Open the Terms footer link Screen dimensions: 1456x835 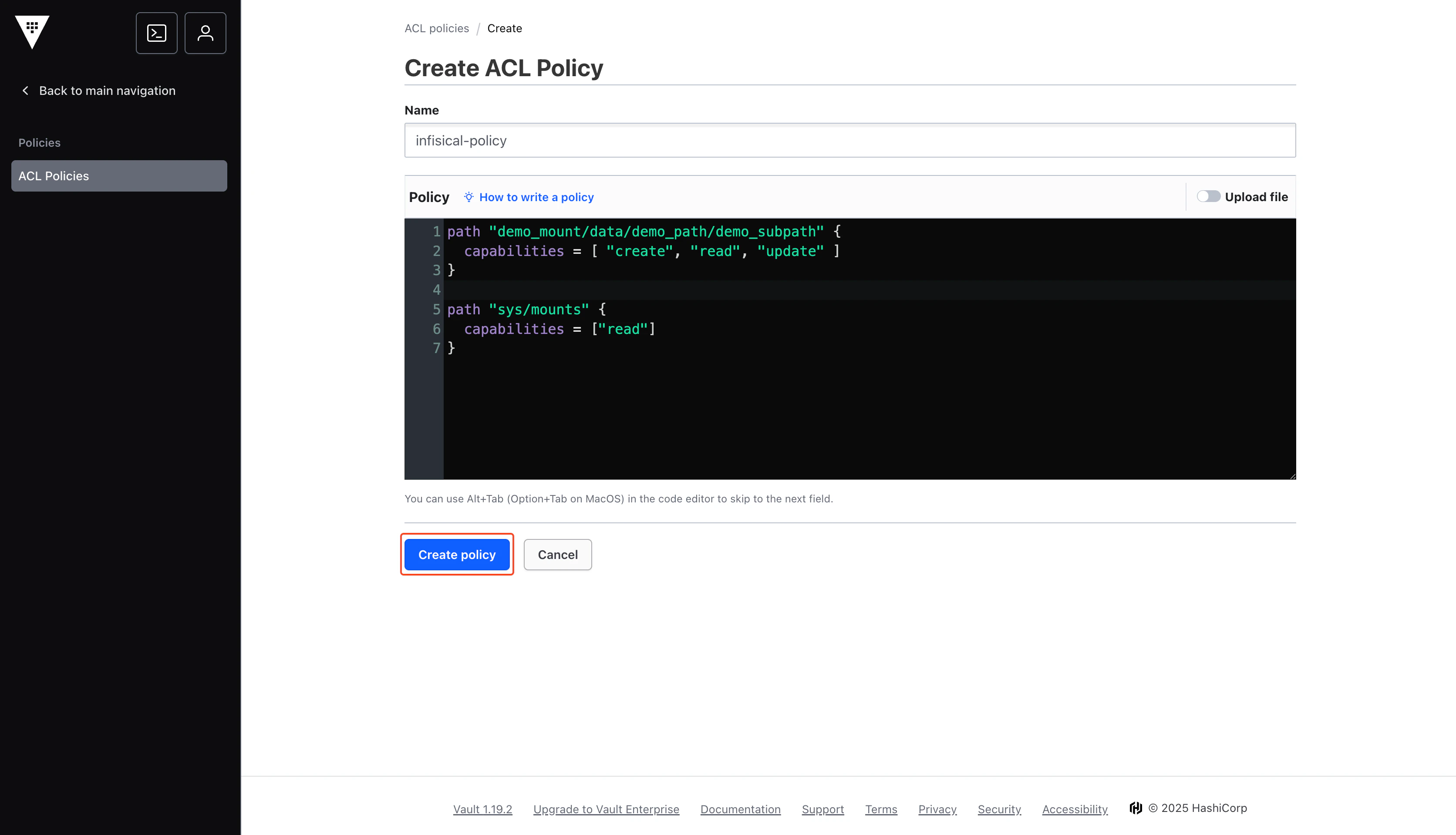(881, 809)
